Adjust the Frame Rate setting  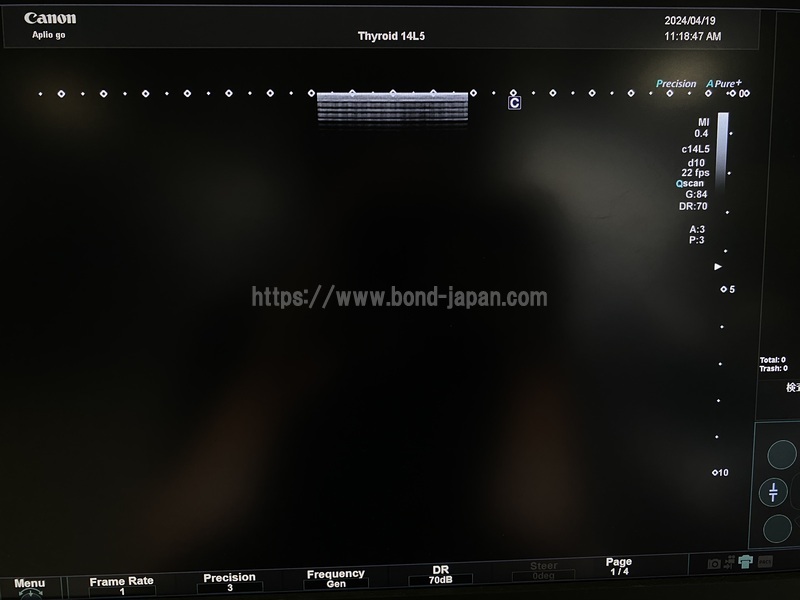point(122,584)
